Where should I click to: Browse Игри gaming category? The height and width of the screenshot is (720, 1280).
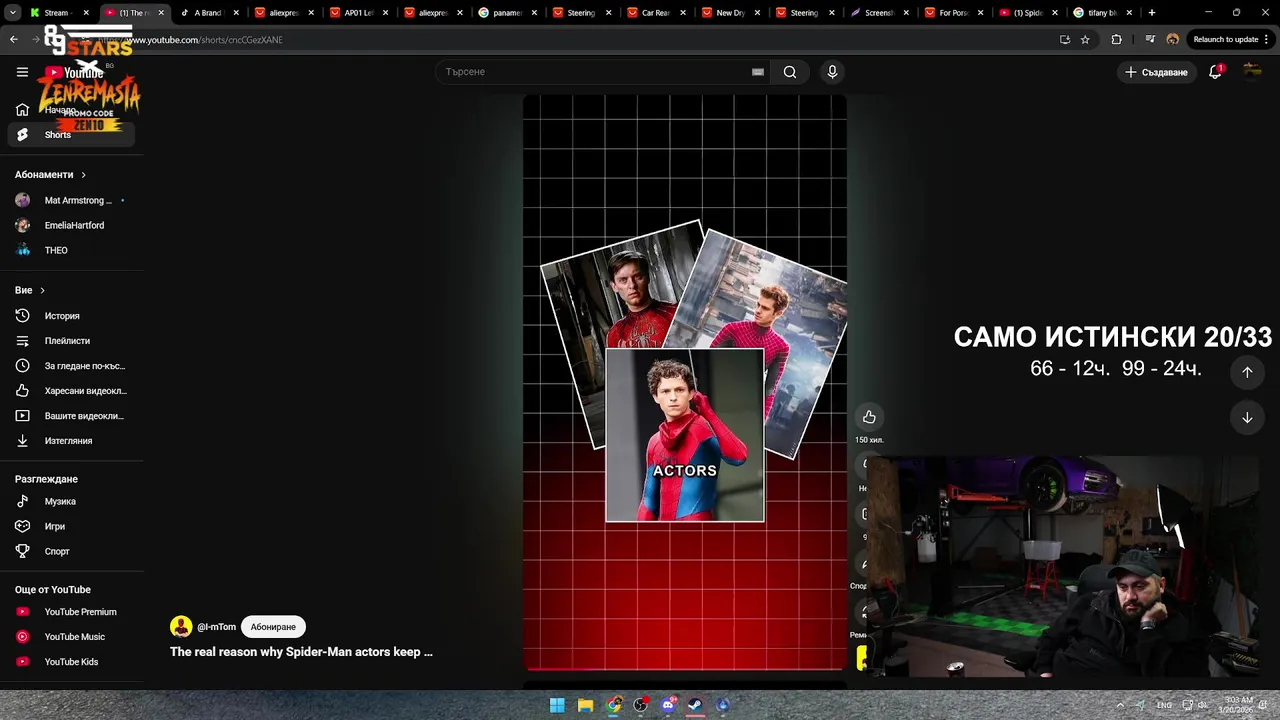[71, 527]
